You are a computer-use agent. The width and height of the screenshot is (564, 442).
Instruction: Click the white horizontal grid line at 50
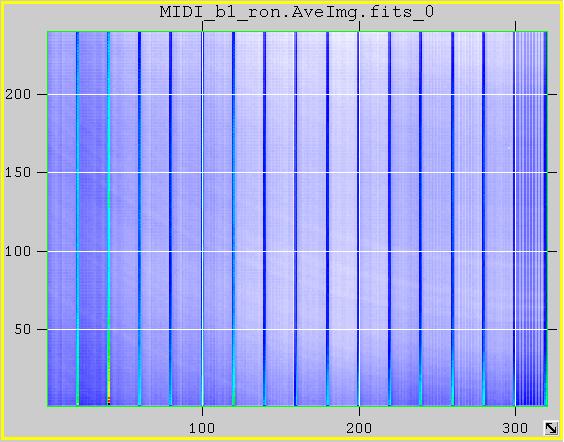[x=297, y=329]
